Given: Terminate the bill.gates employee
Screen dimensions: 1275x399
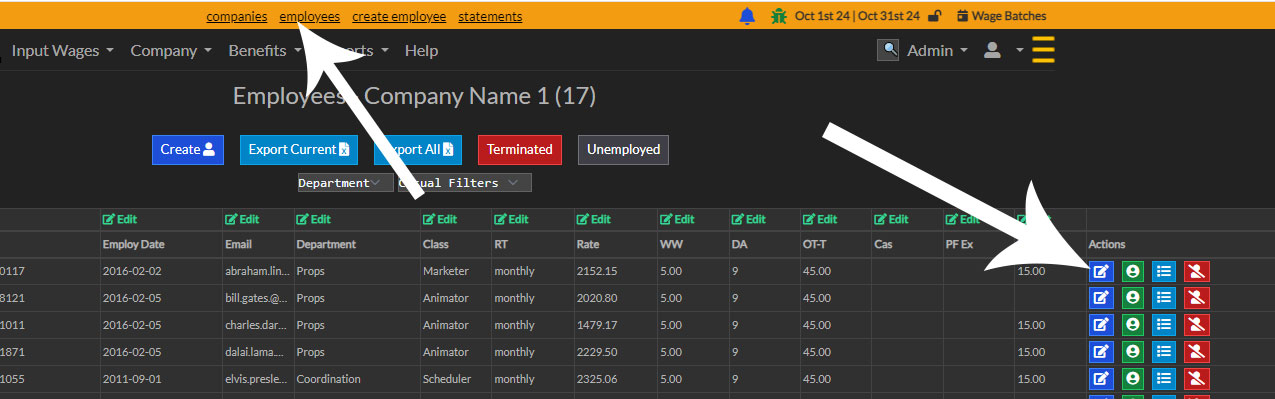Looking at the screenshot, I should [1196, 298].
